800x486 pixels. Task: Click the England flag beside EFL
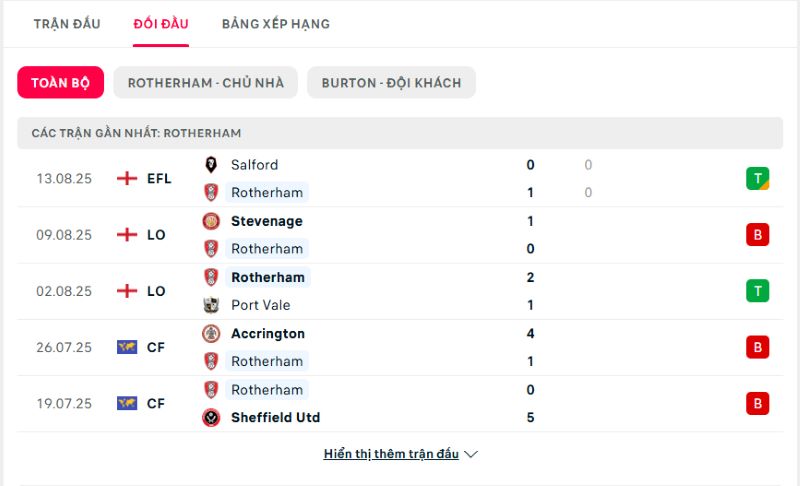(127, 178)
